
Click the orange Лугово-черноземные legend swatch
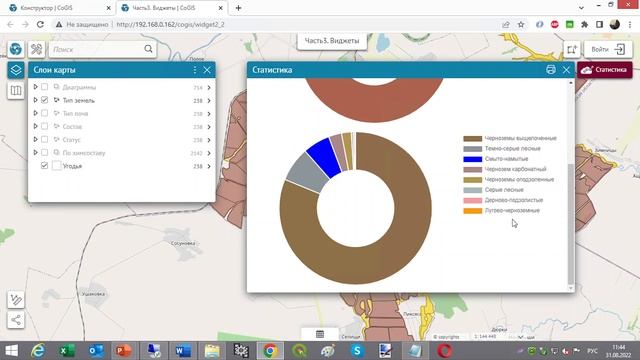point(472,211)
